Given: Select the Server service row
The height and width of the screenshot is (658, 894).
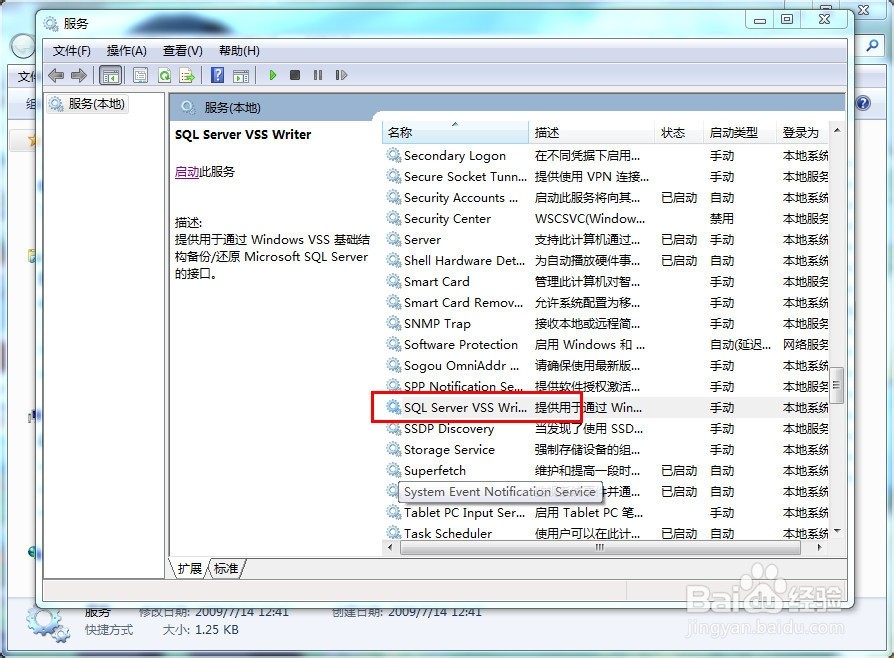Looking at the screenshot, I should pos(606,239).
